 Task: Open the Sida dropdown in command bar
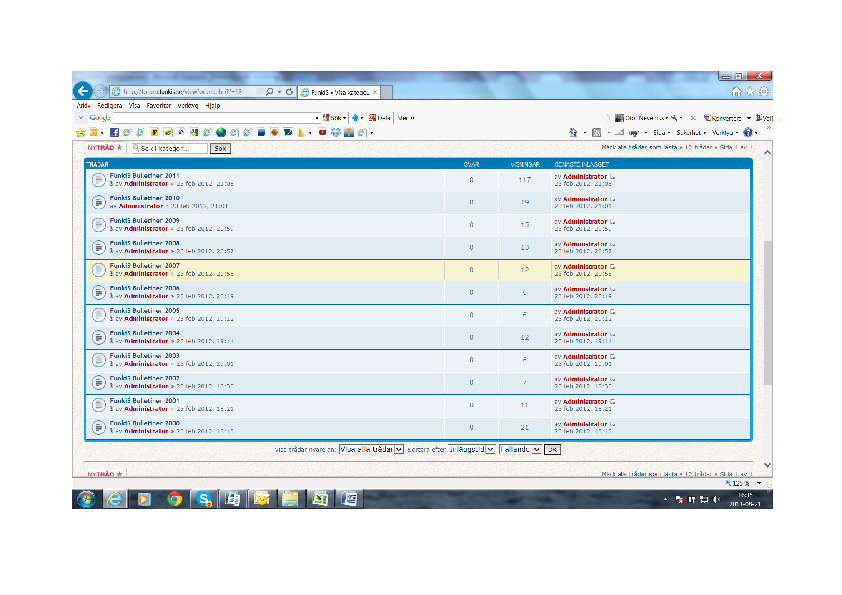coord(662,133)
